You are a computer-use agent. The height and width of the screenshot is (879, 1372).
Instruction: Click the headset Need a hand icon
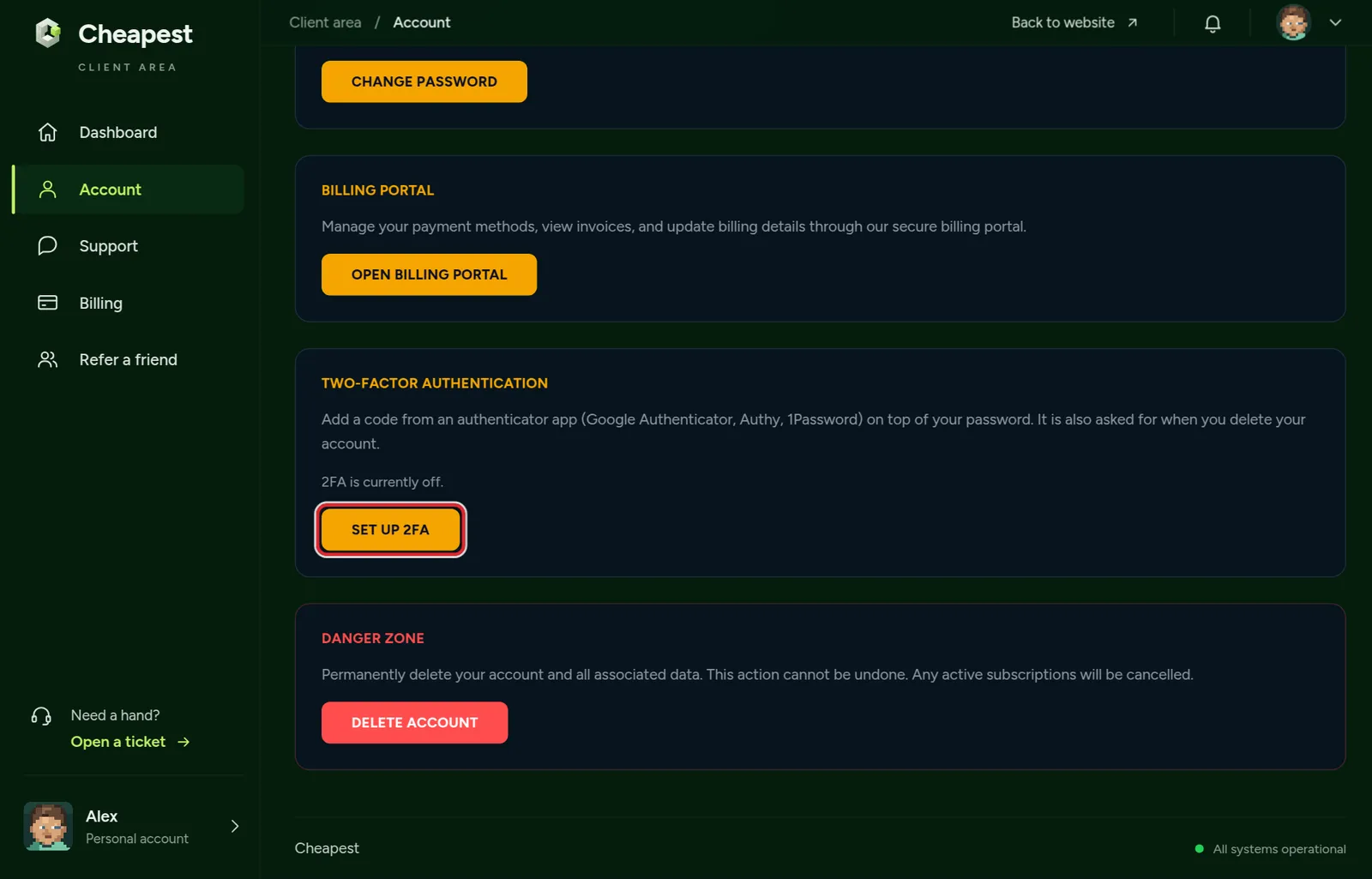pyautogui.click(x=41, y=716)
